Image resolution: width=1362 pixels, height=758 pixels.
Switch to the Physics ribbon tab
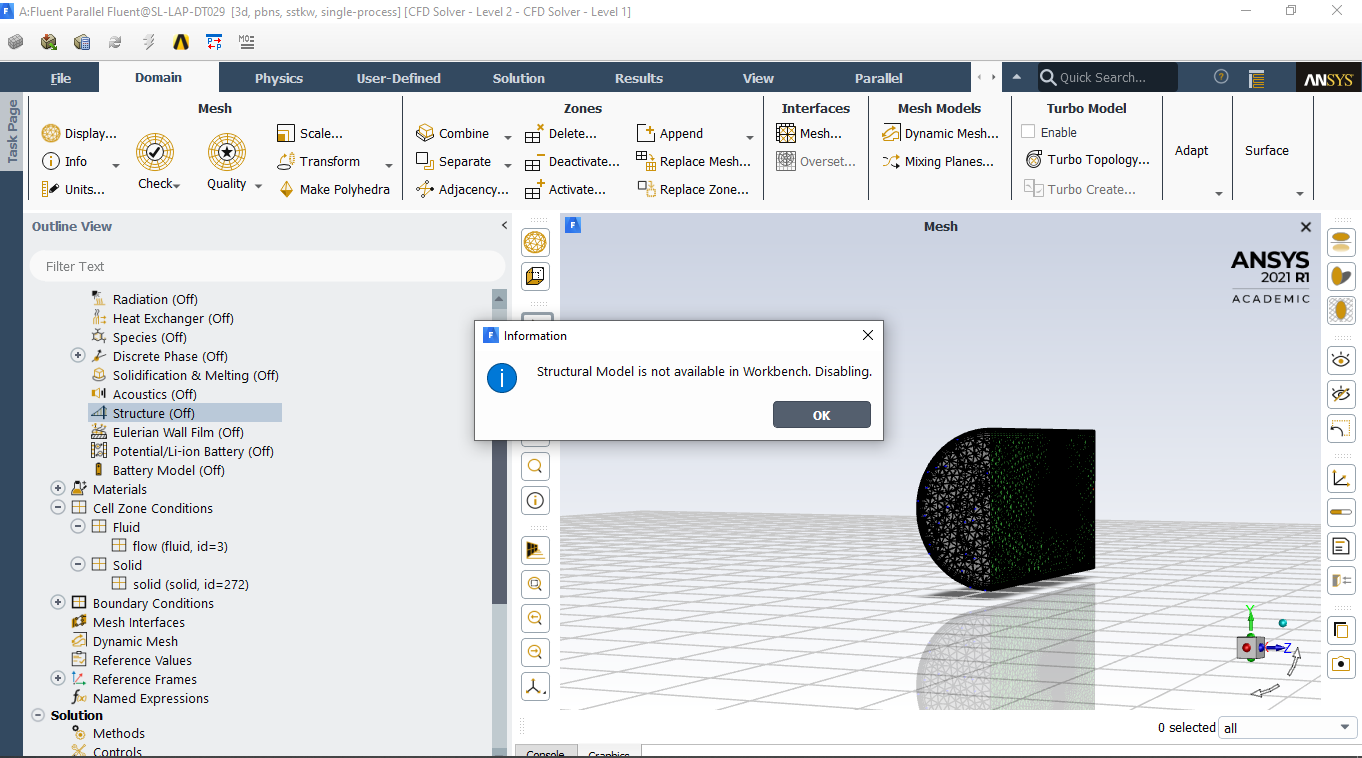pyautogui.click(x=279, y=78)
